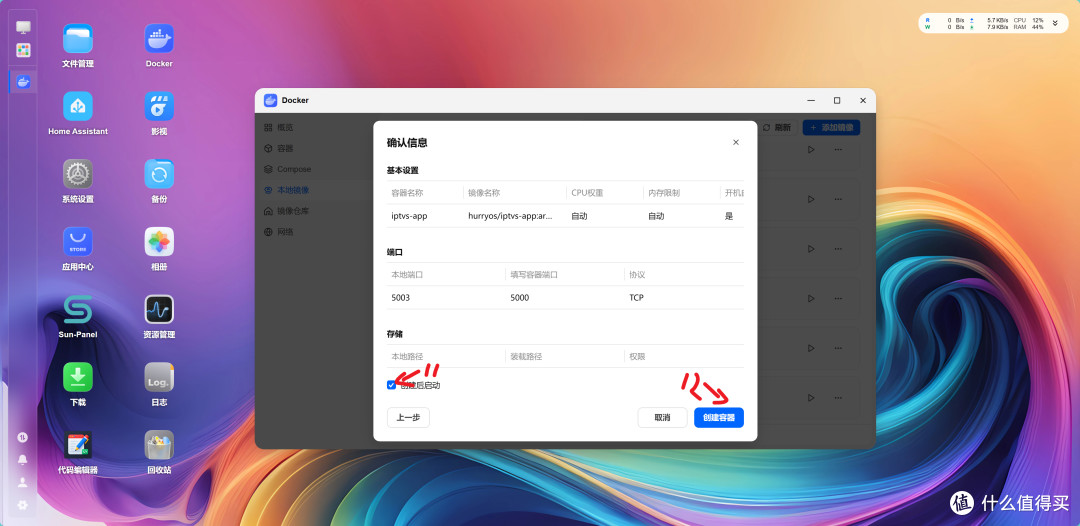Viewport: 1080px width, 526px height.
Task: Click the 装载路径 storage column header
Action: pos(526,357)
